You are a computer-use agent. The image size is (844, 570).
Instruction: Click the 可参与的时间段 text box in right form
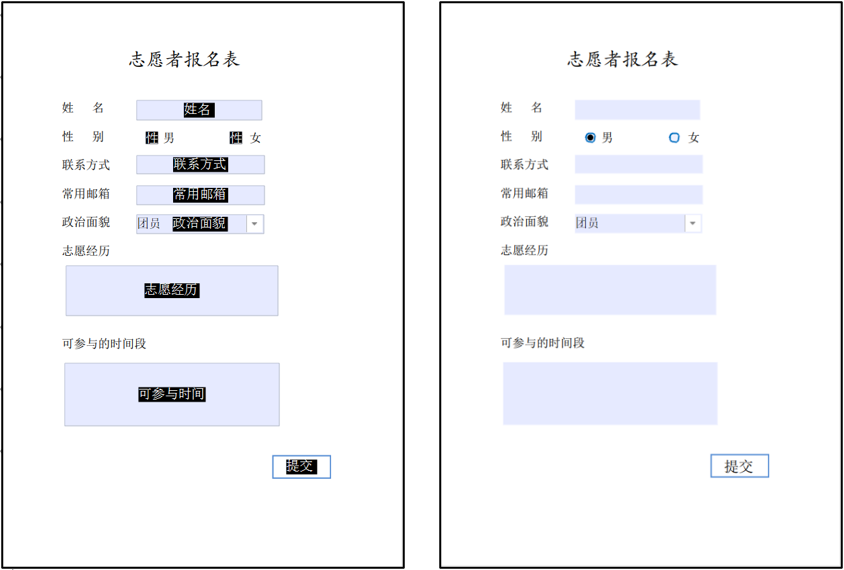coord(610,393)
